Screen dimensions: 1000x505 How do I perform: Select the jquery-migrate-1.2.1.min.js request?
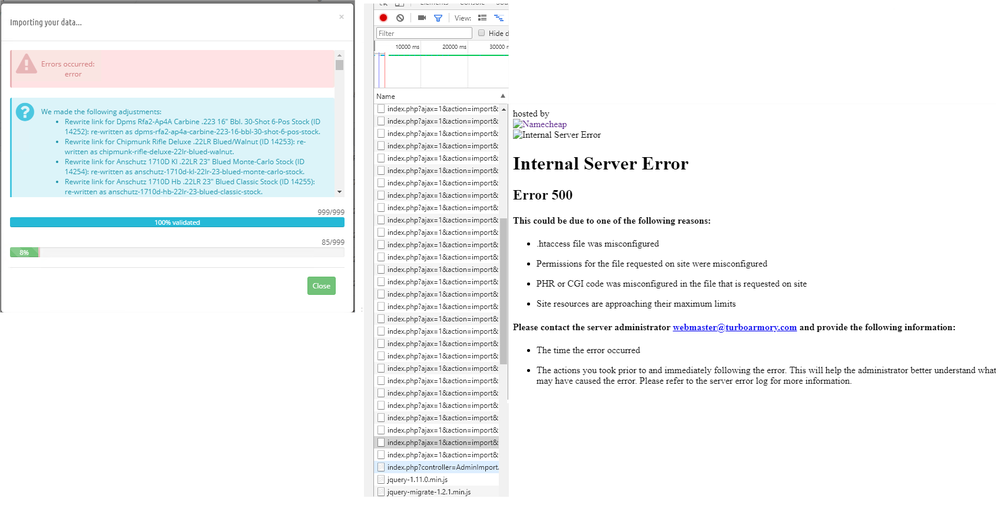click(437, 492)
